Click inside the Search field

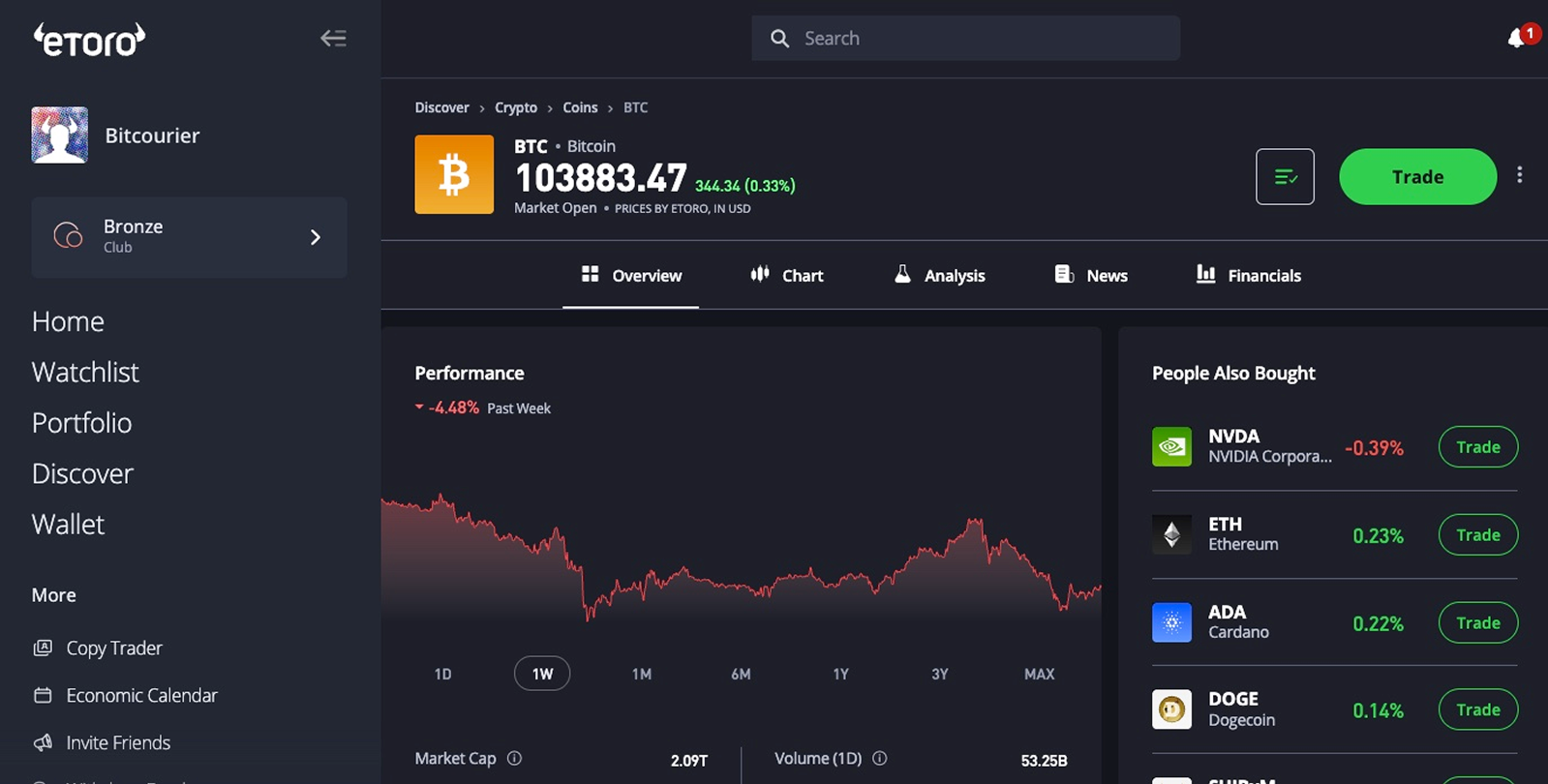pyautogui.click(x=965, y=39)
